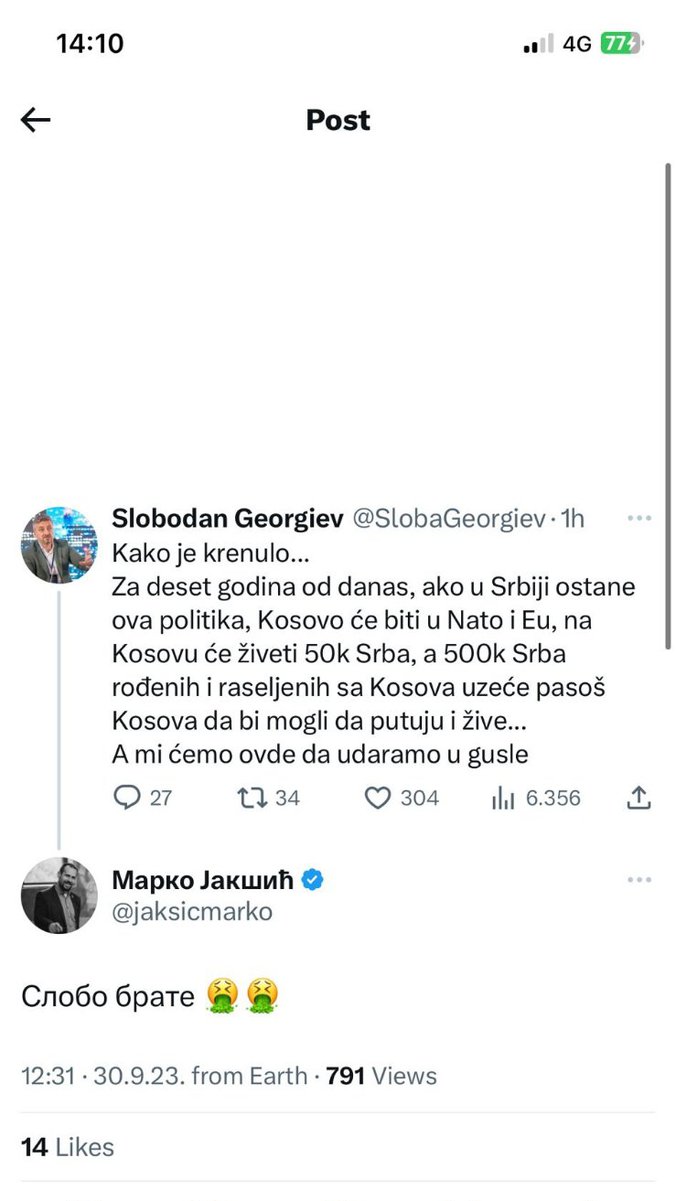Image resolution: width=676 pixels, height=1201 pixels.
Task: View the 14 Likes list
Action: click(68, 1147)
